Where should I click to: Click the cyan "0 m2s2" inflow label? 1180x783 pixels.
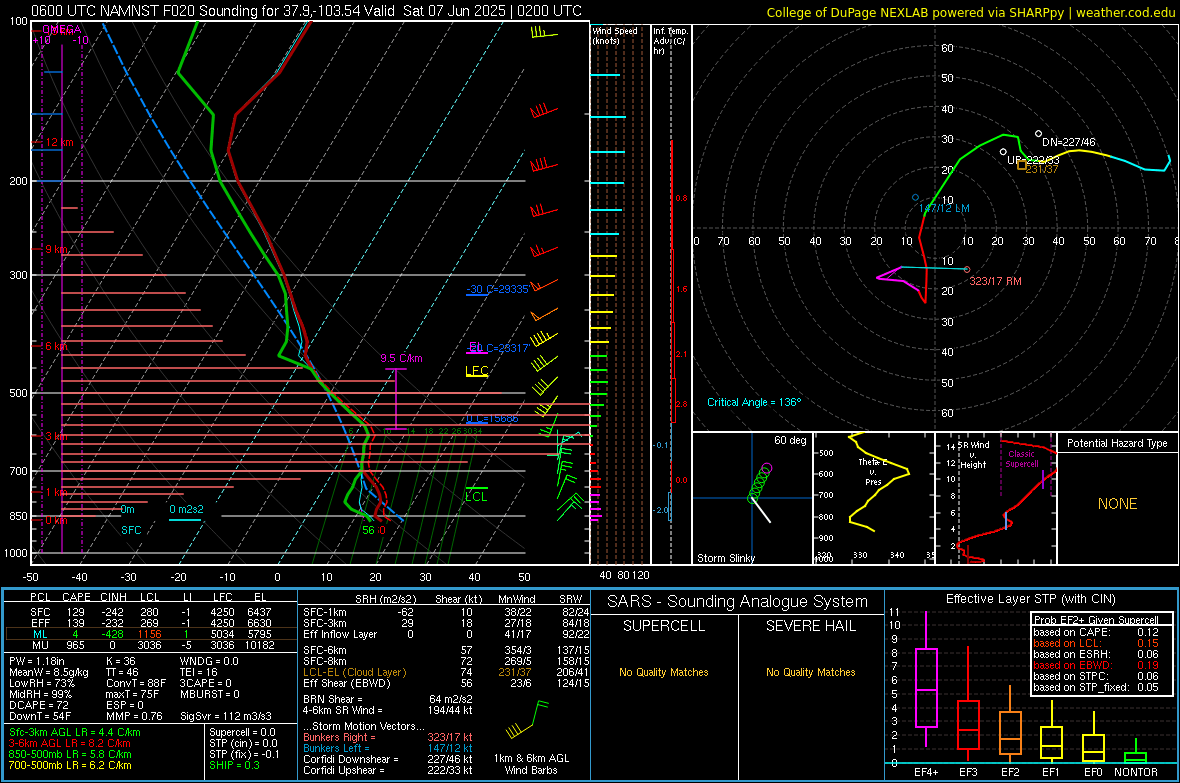tap(186, 510)
